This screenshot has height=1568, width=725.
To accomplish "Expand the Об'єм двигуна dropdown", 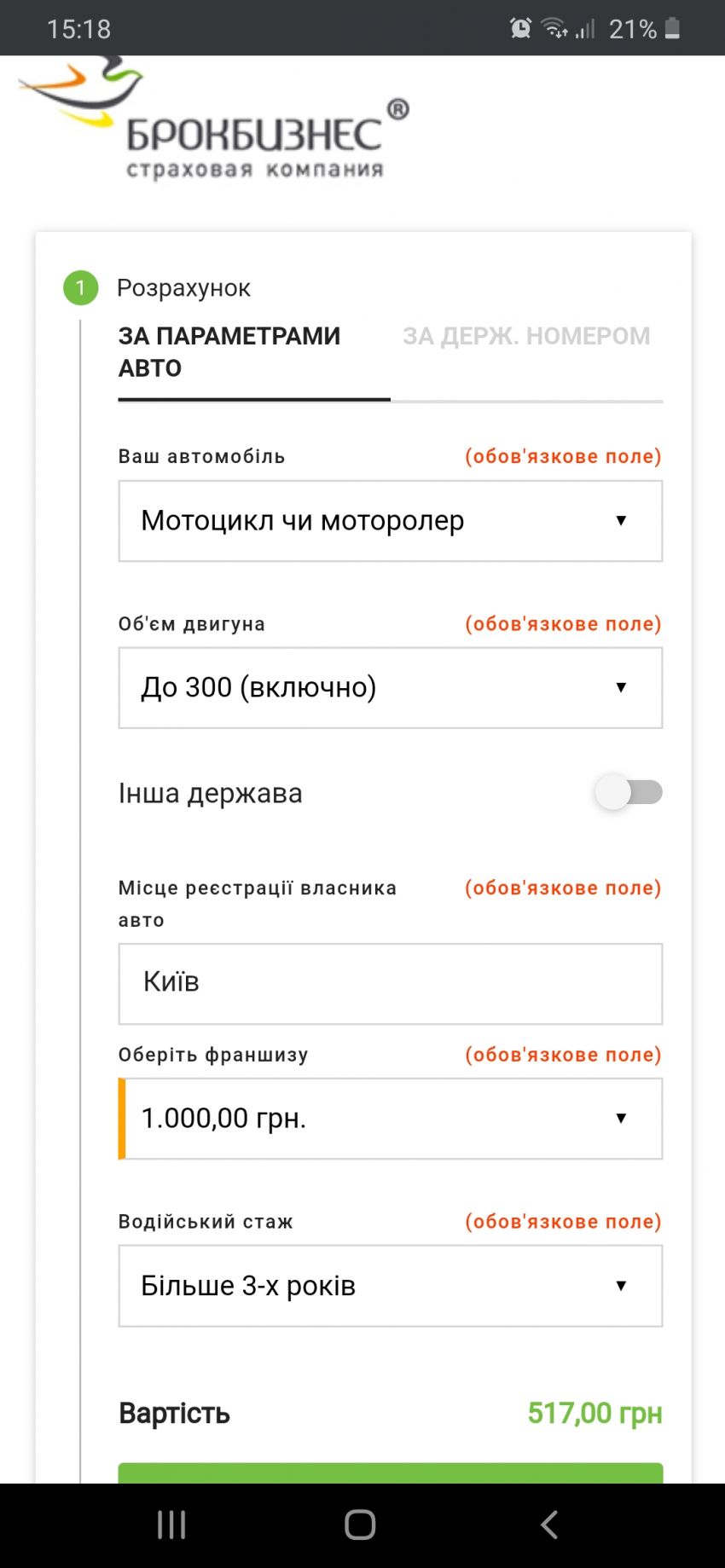I will (391, 688).
